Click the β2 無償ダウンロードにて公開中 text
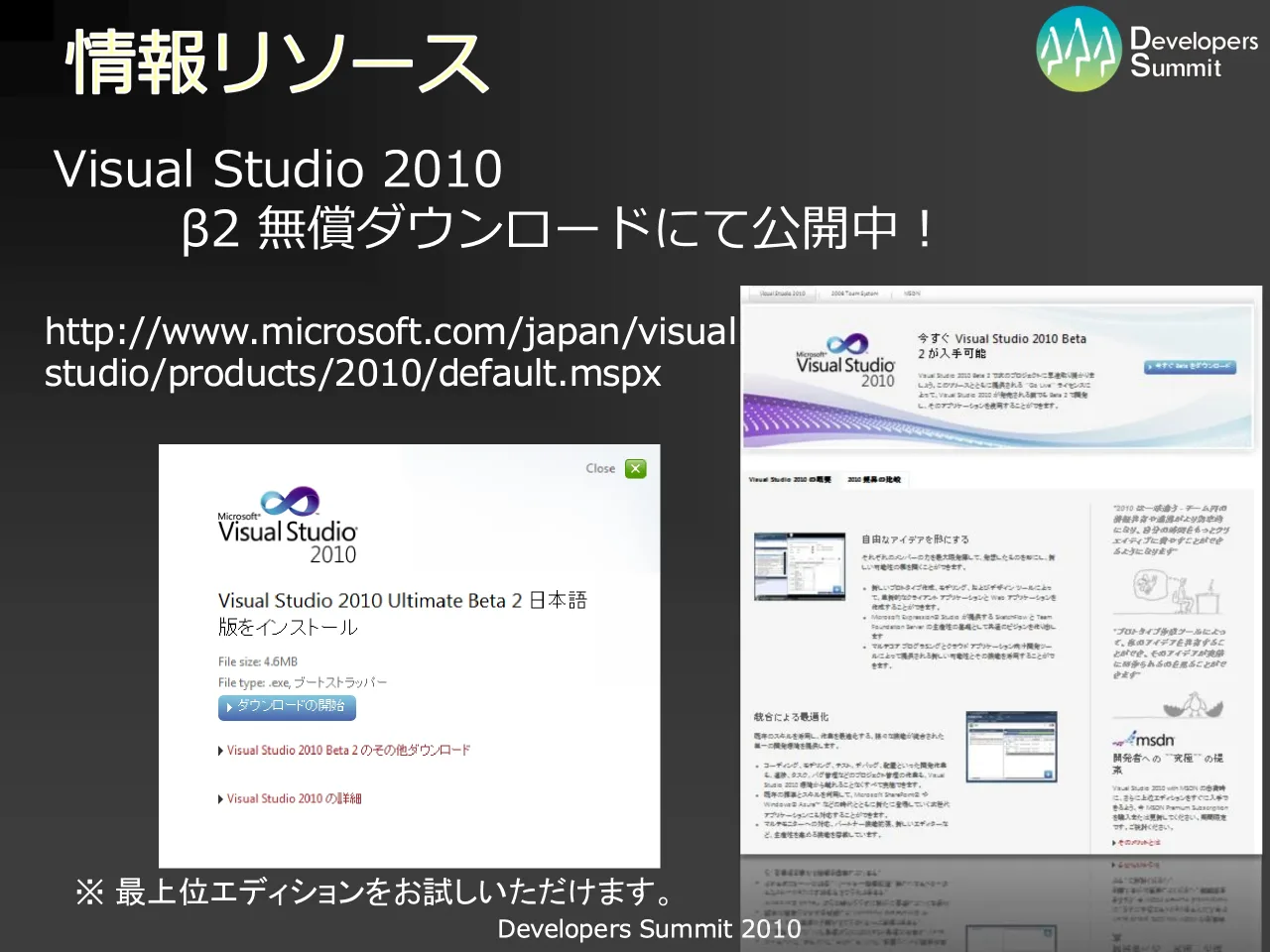1270x952 pixels. pyautogui.click(x=558, y=229)
